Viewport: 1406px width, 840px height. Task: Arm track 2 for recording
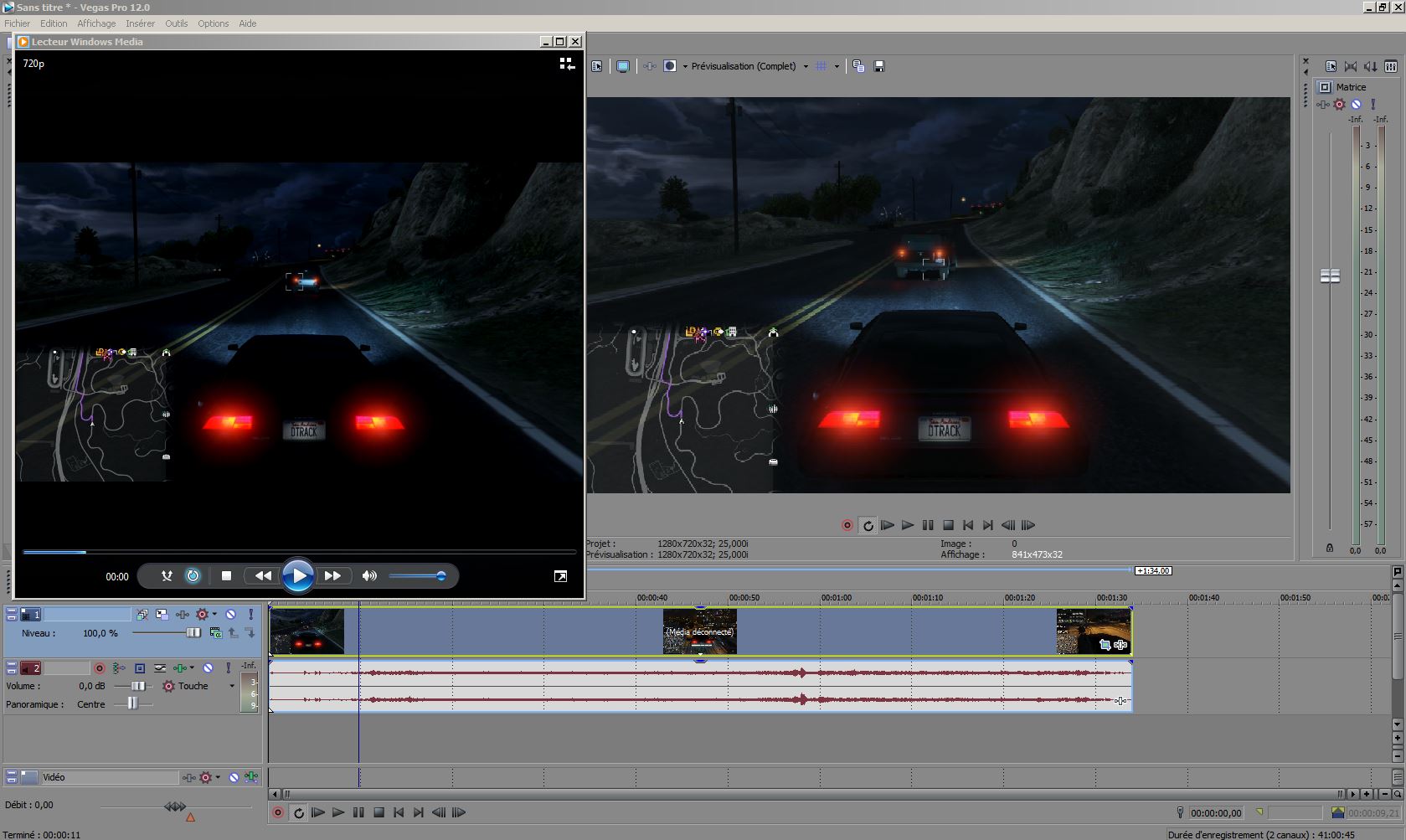tap(100, 667)
